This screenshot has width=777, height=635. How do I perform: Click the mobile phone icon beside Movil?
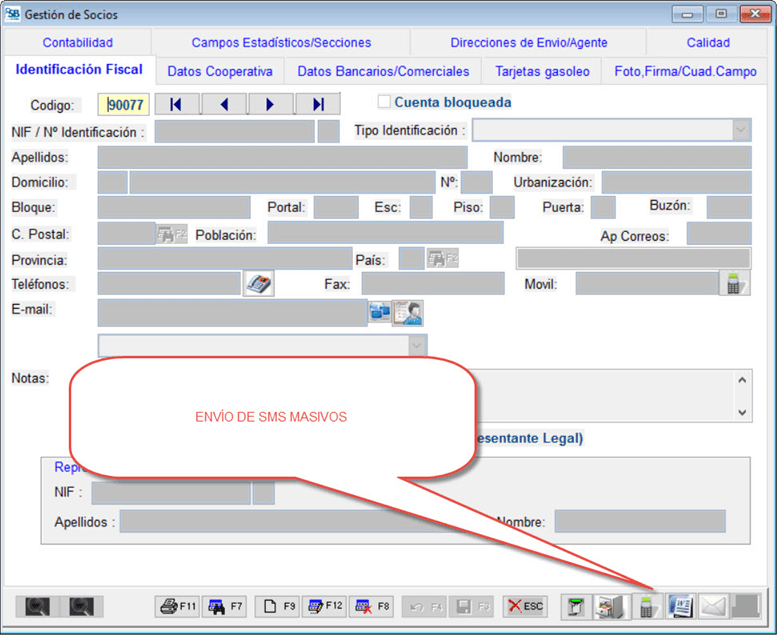(734, 284)
